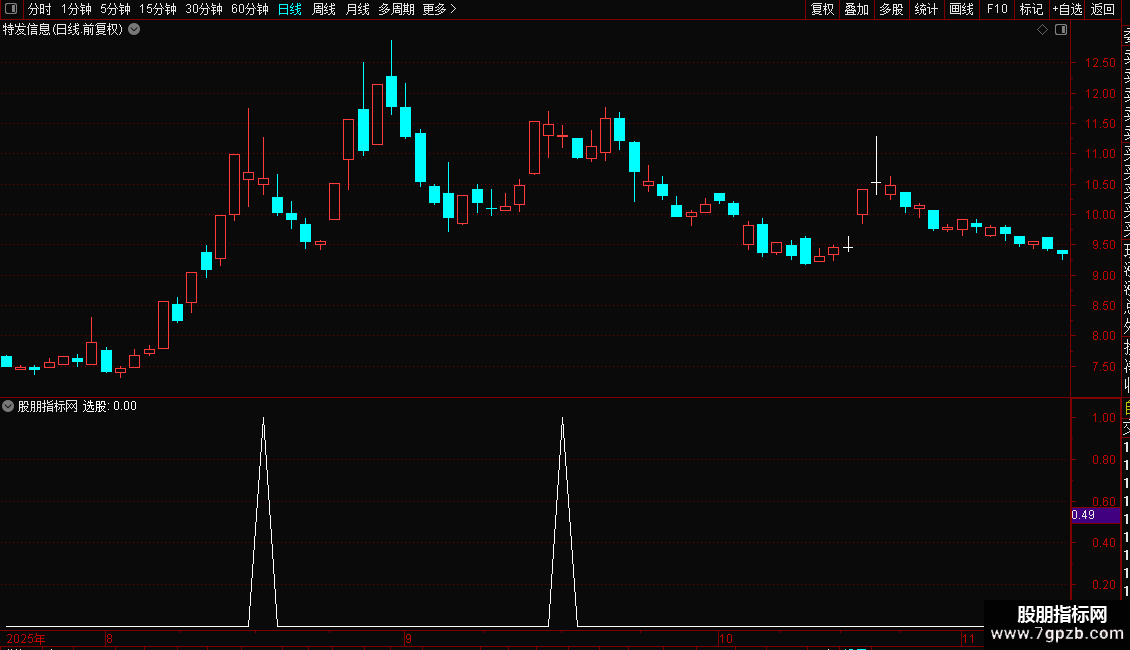Click the 标记 mark button
The image size is (1130, 650).
1031,9
